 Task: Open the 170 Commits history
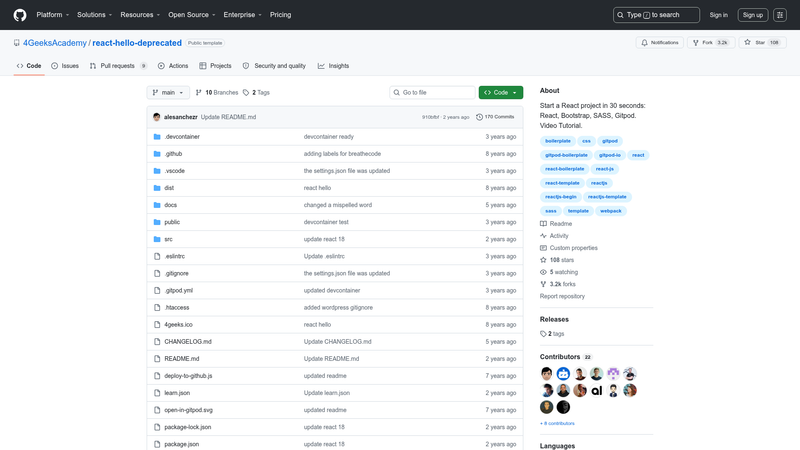(x=495, y=117)
